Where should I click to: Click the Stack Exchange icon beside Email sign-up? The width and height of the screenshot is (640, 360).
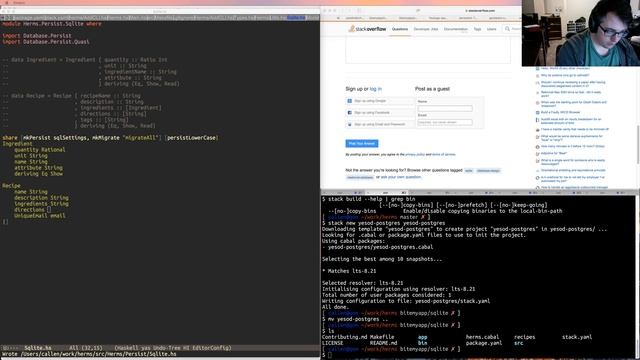(x=349, y=124)
